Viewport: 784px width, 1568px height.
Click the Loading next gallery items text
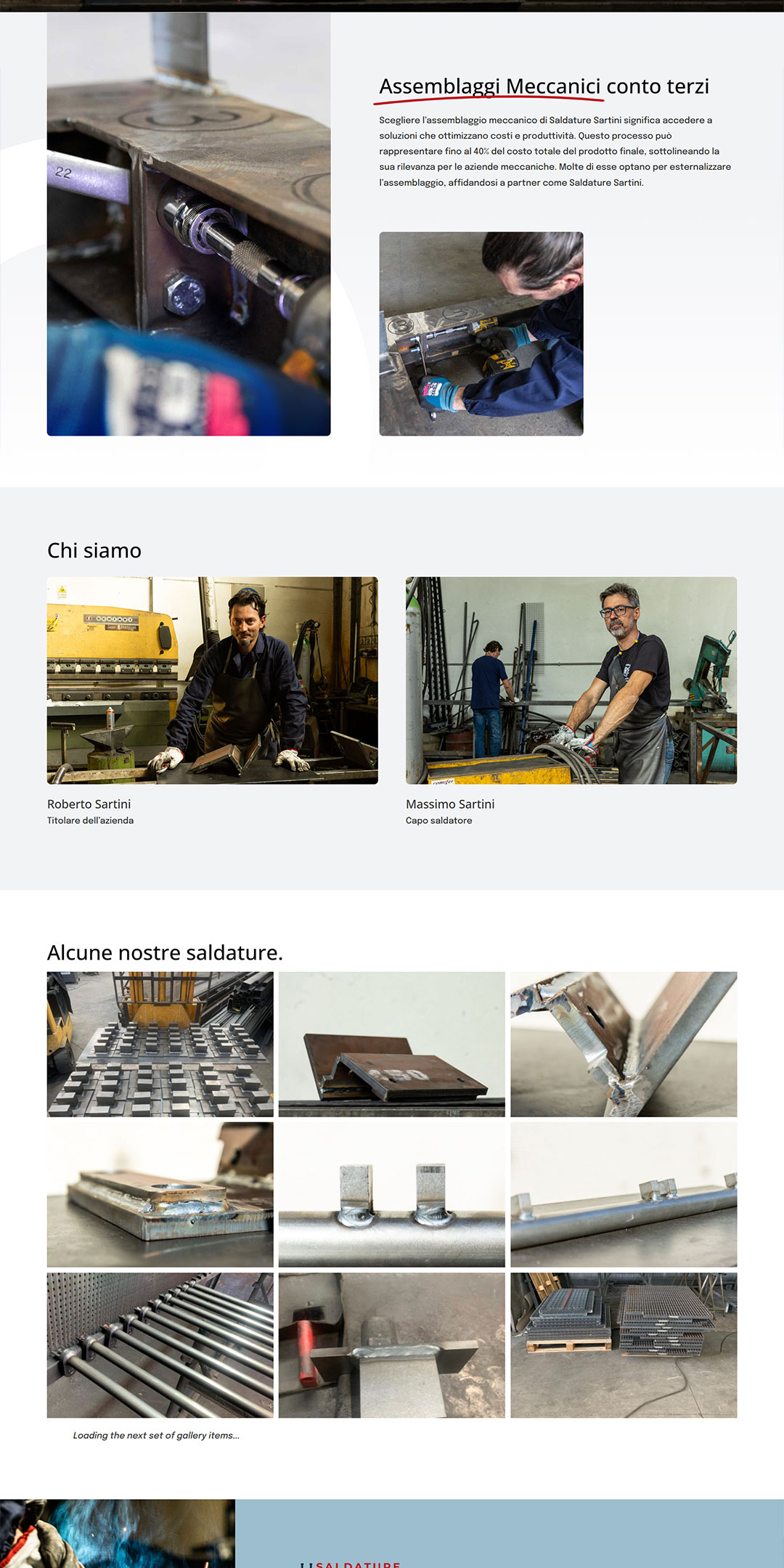[x=156, y=1435]
